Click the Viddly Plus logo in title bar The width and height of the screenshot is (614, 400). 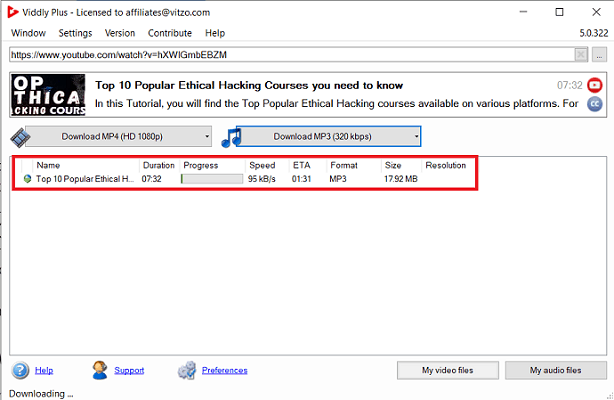(13, 12)
